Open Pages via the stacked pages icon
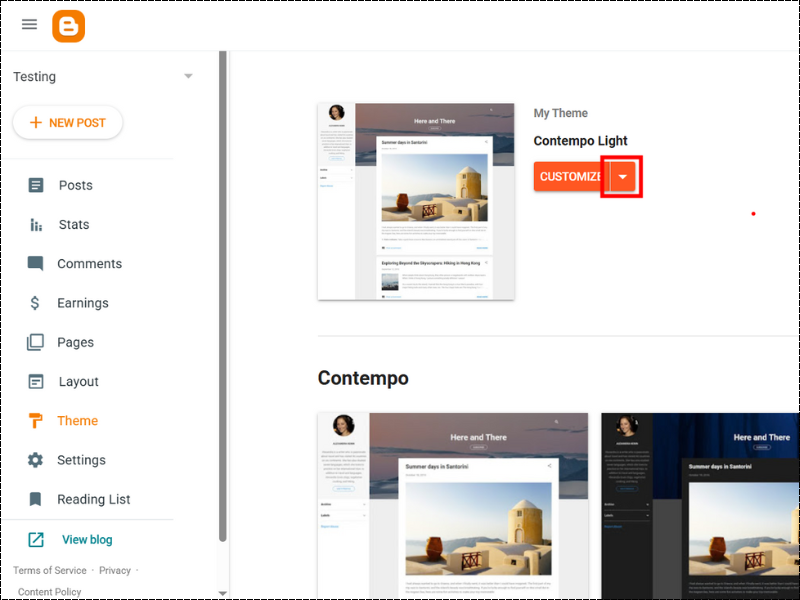800x600 pixels. (38, 342)
